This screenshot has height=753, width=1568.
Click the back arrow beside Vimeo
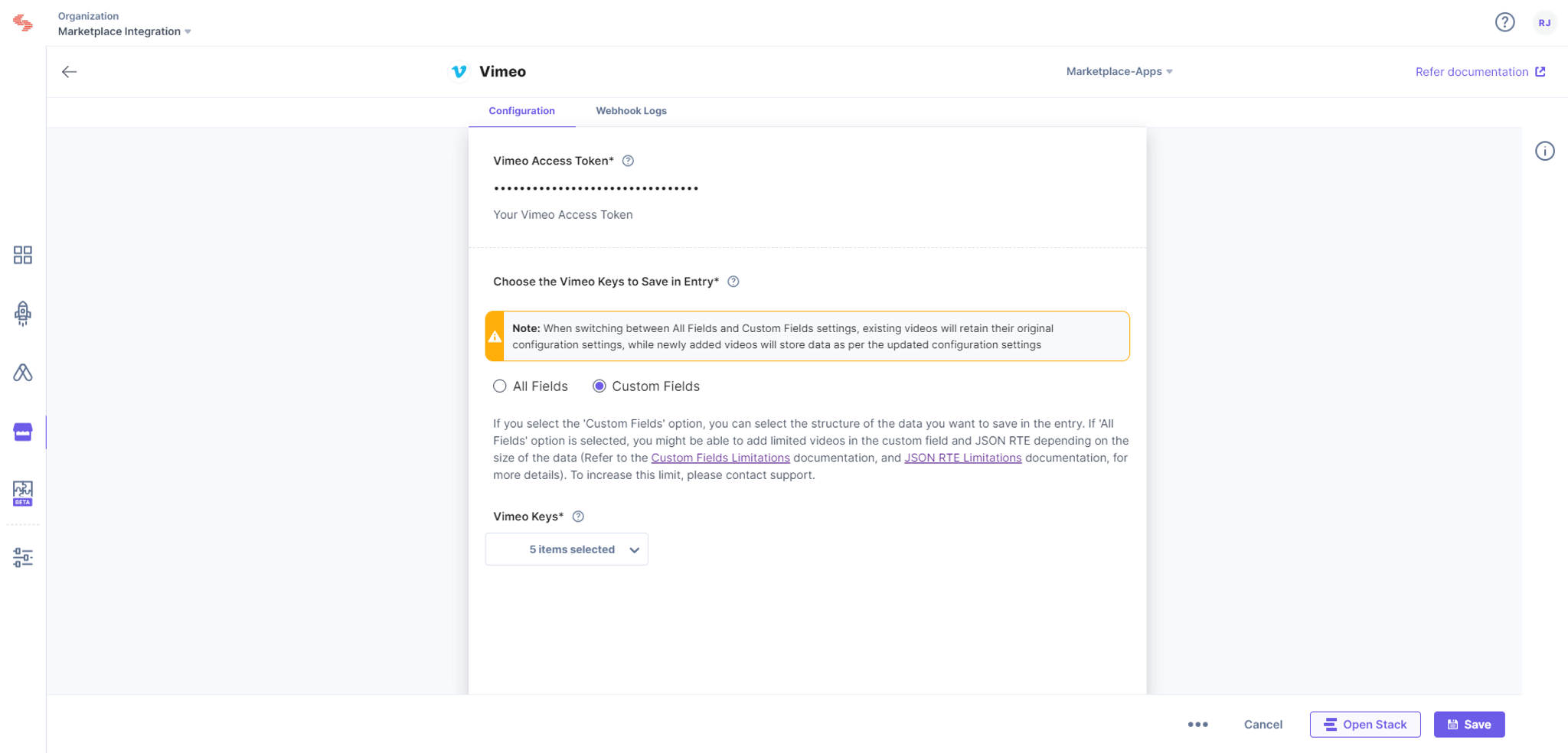click(70, 72)
